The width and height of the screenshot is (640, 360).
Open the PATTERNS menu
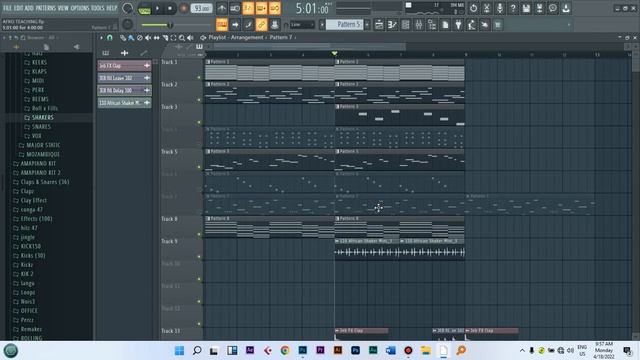[45, 8]
